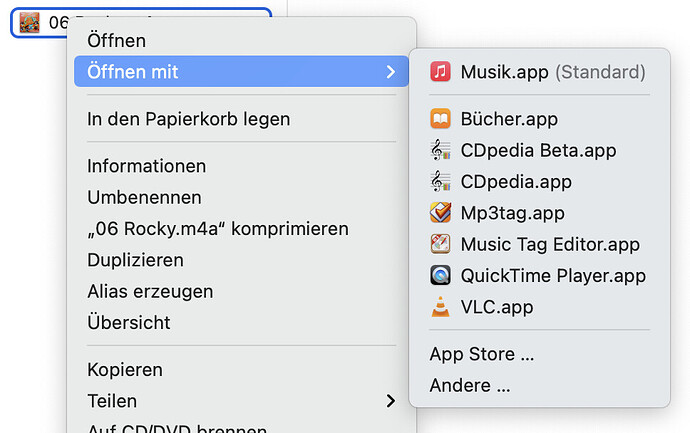Image resolution: width=690 pixels, height=433 pixels.
Task: Choose Duplizieren from the menu
Action: point(136,260)
